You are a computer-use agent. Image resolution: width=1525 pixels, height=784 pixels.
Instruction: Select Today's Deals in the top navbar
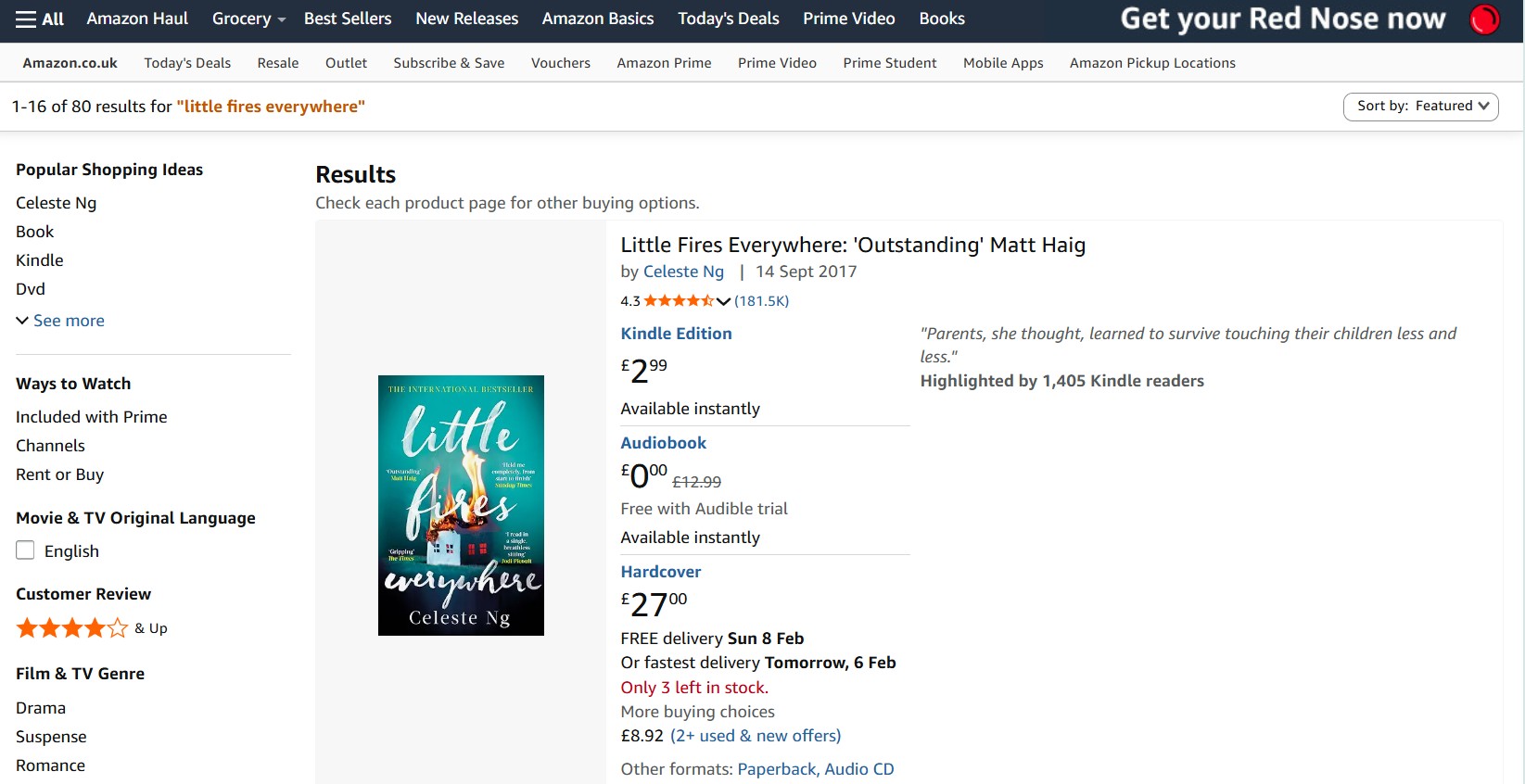click(728, 18)
